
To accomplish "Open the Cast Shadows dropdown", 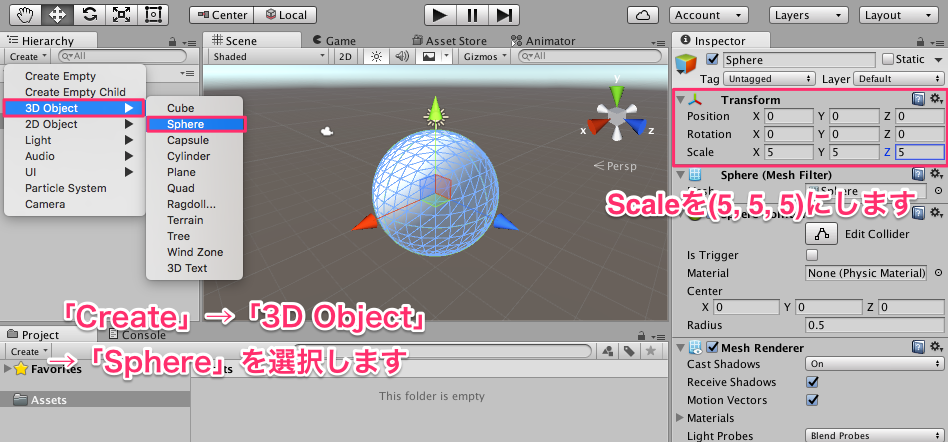I will tap(875, 364).
